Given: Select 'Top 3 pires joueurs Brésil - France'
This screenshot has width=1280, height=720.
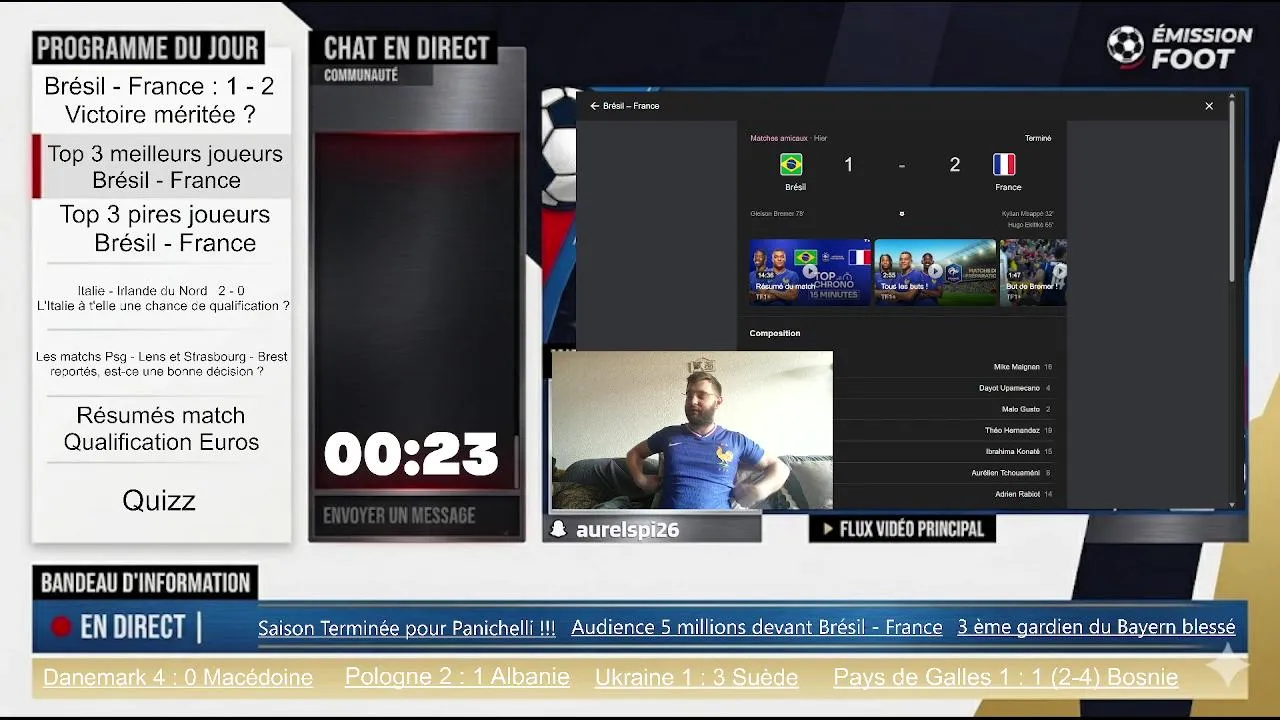Looking at the screenshot, I should point(165,228).
